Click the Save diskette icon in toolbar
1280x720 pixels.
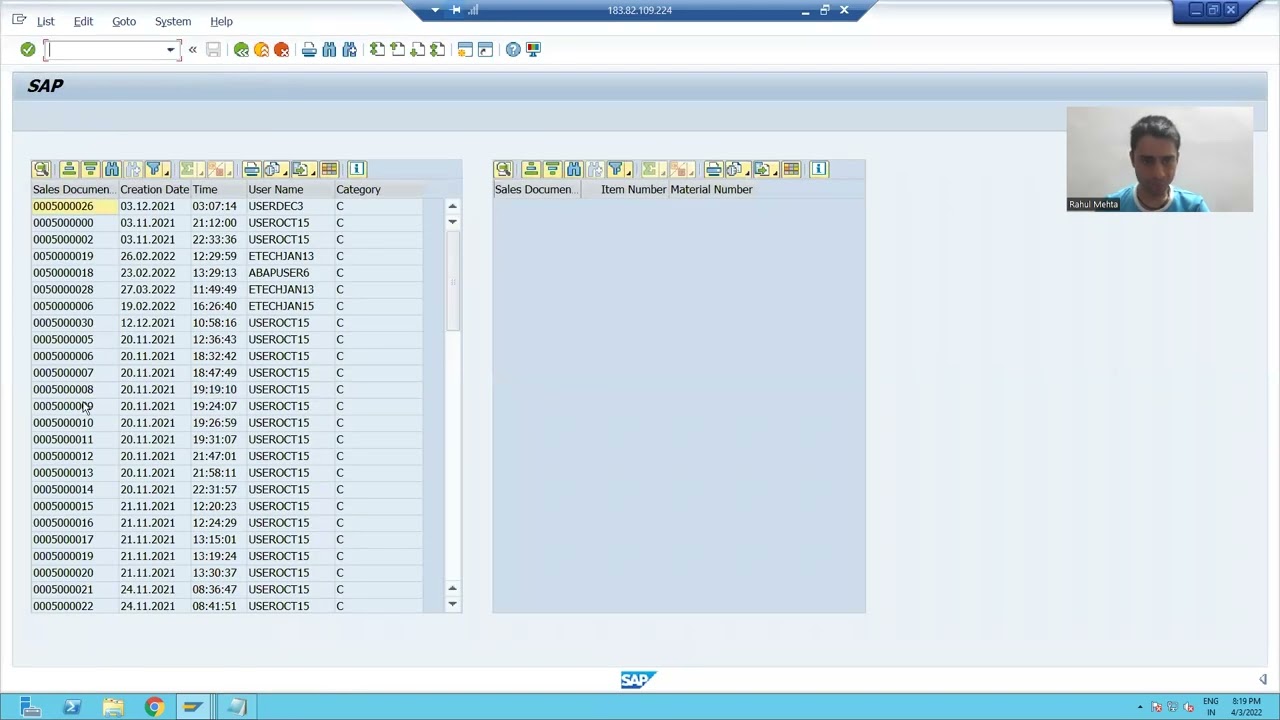[x=213, y=49]
